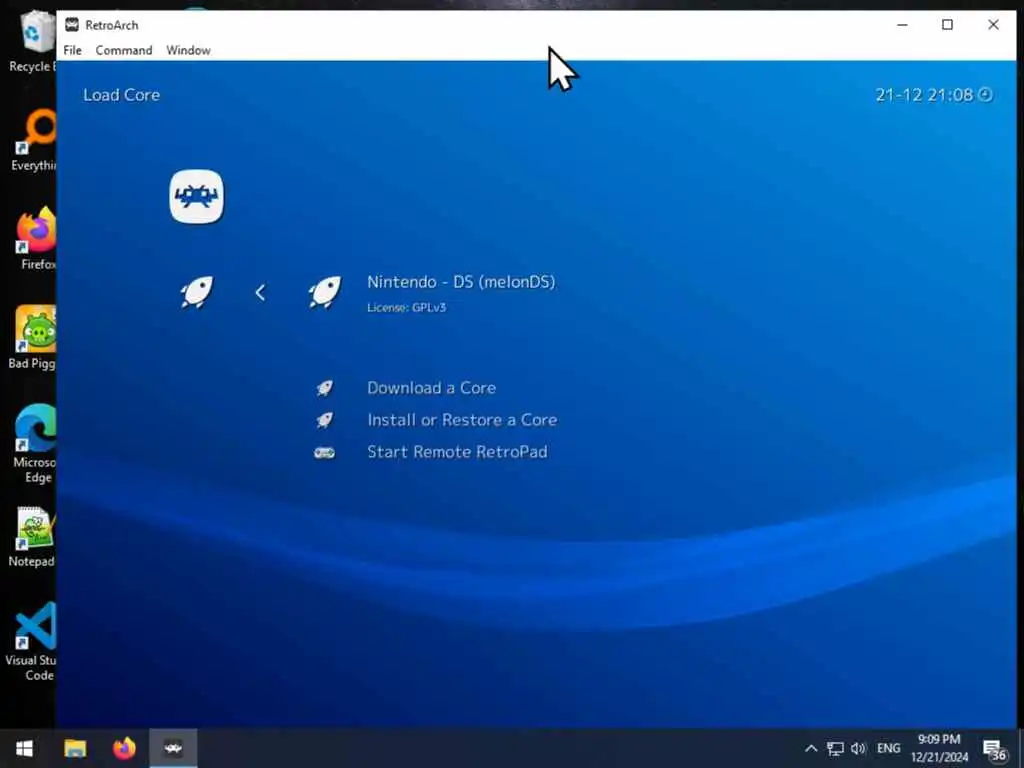Click the 21-12 21:08 date time text
1024x768 pixels.
[924, 95]
